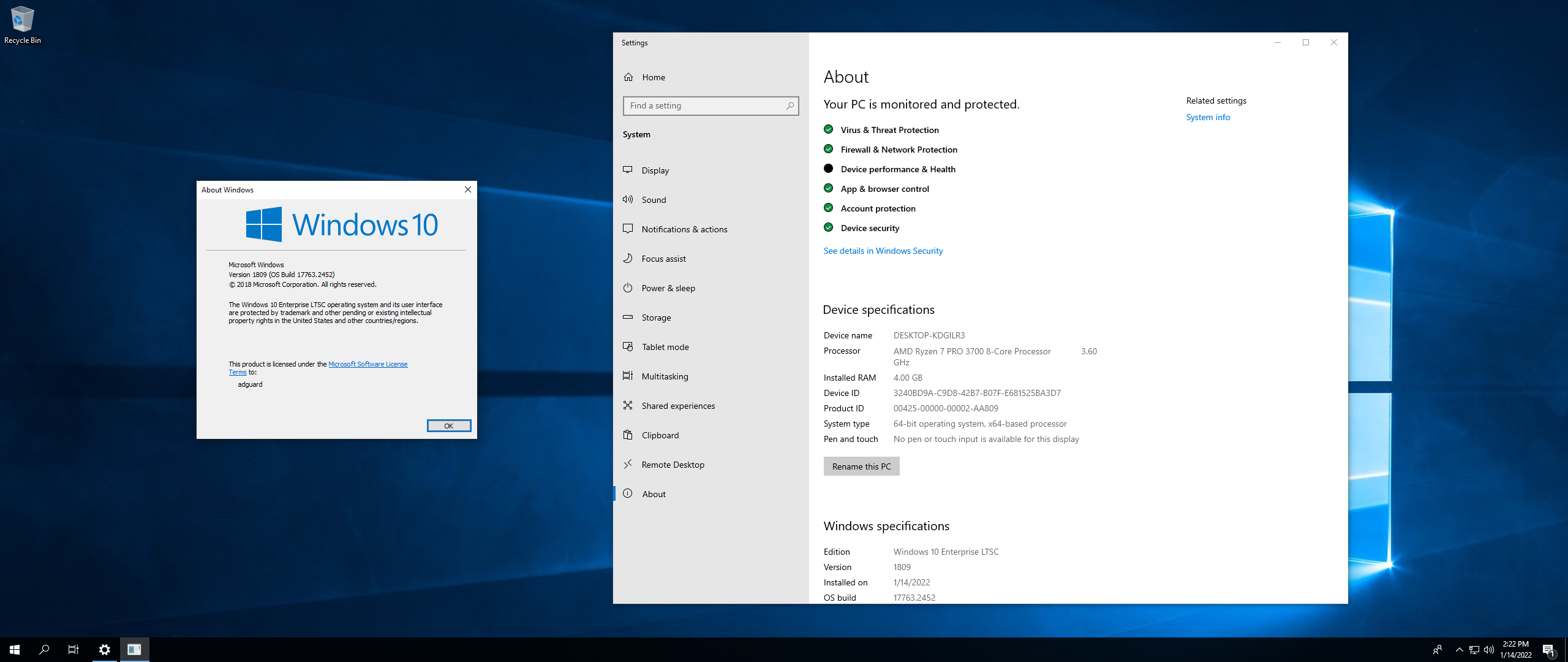Open Task View on the taskbar
The image size is (1568, 662).
click(x=73, y=650)
